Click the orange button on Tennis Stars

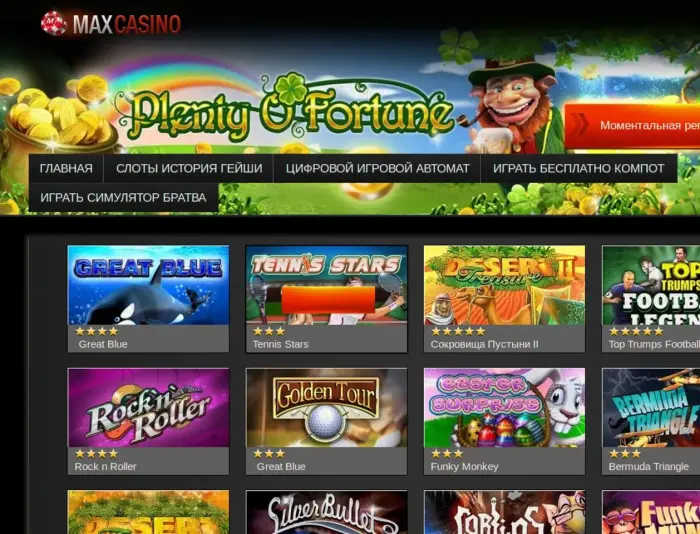328,300
